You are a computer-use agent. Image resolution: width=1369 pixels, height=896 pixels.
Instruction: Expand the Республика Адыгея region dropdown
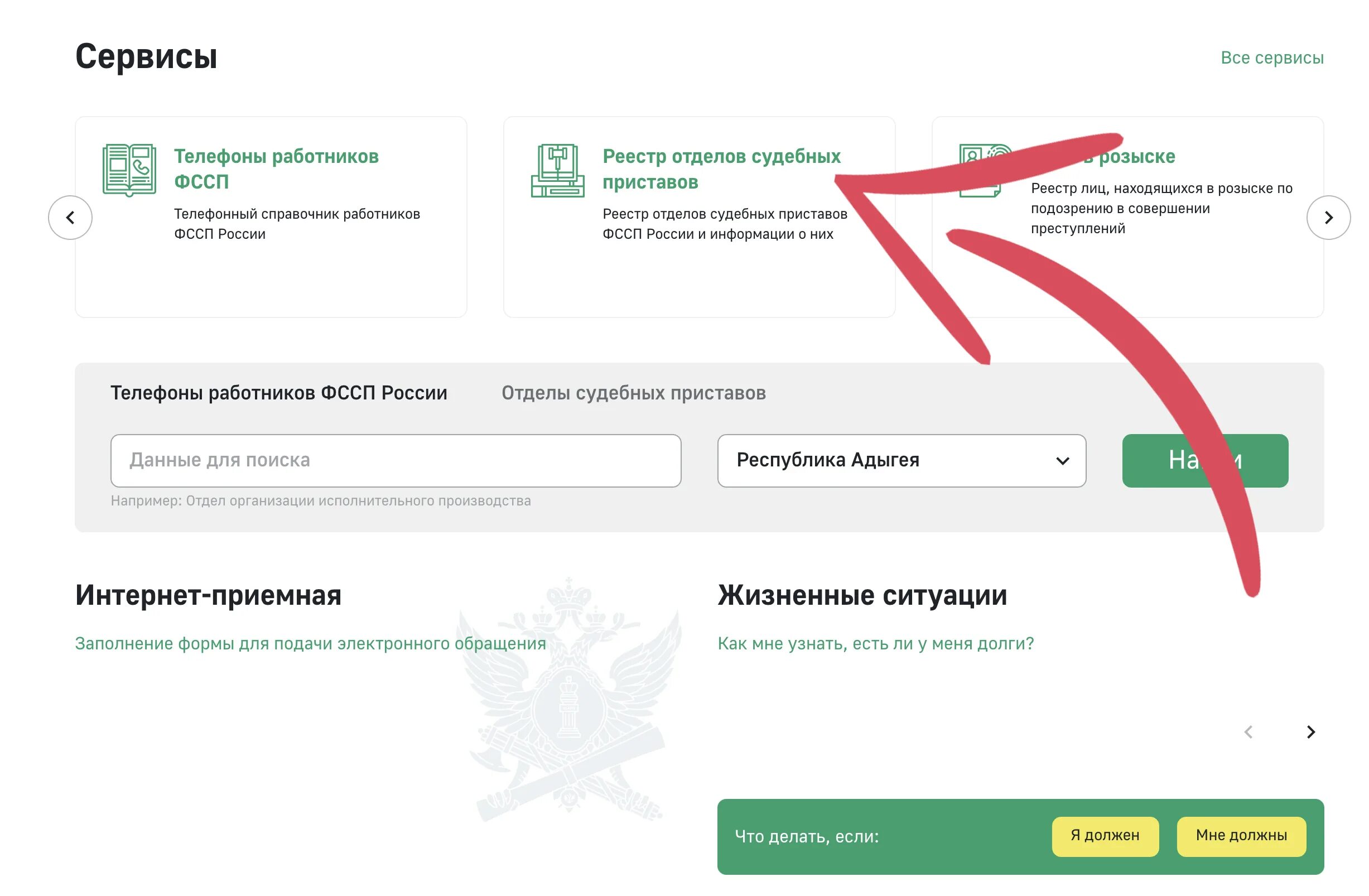point(902,460)
